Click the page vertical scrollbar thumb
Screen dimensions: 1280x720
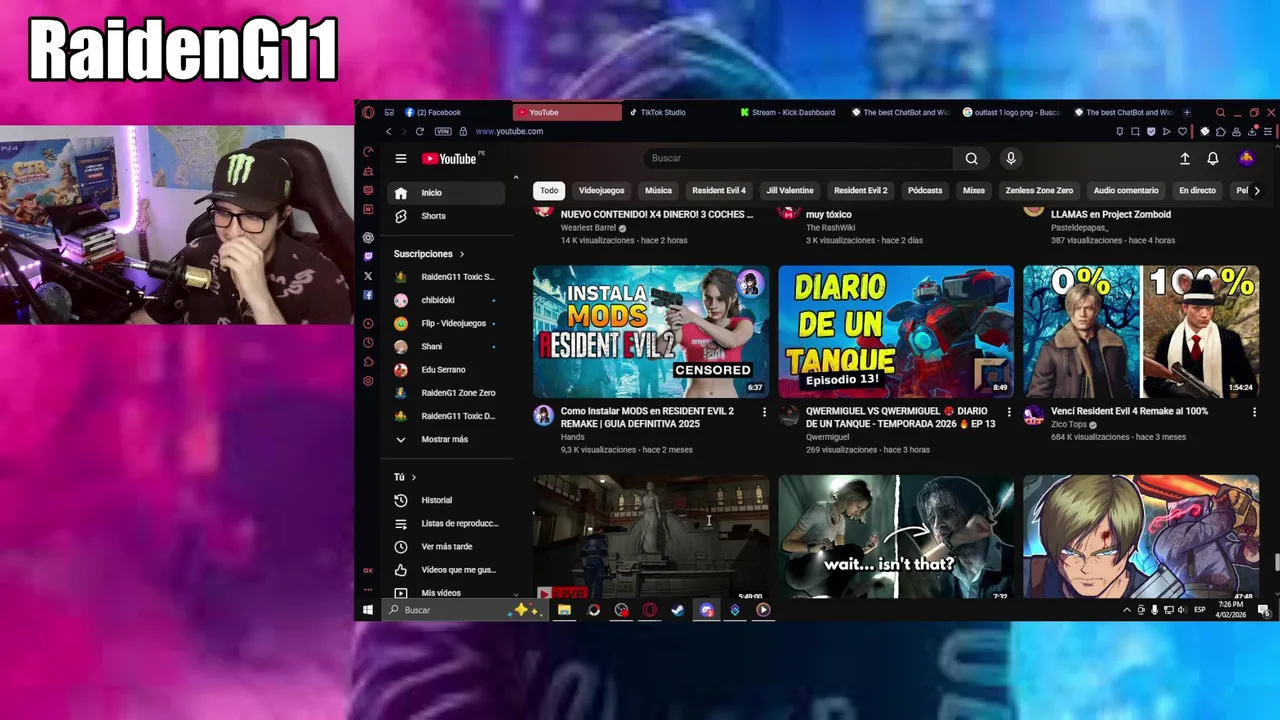[1276, 562]
